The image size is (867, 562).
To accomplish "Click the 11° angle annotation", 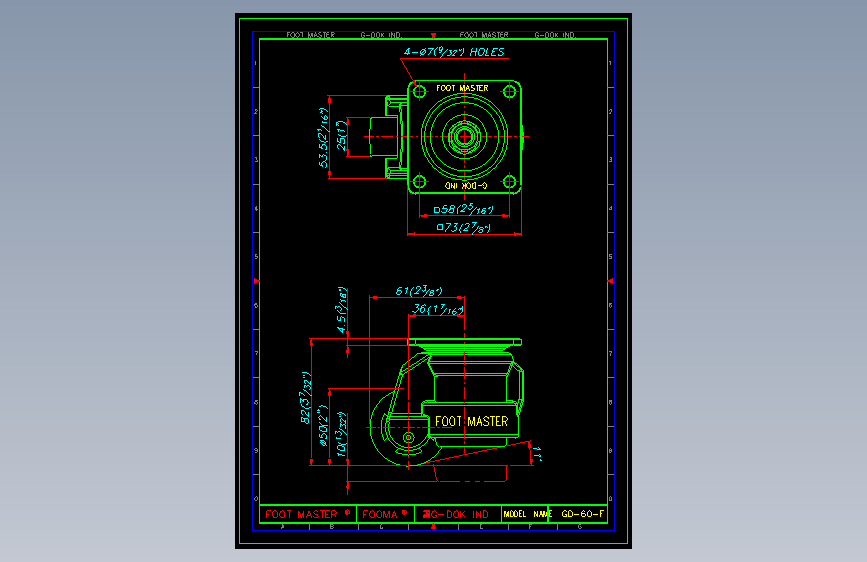I will [x=536, y=454].
